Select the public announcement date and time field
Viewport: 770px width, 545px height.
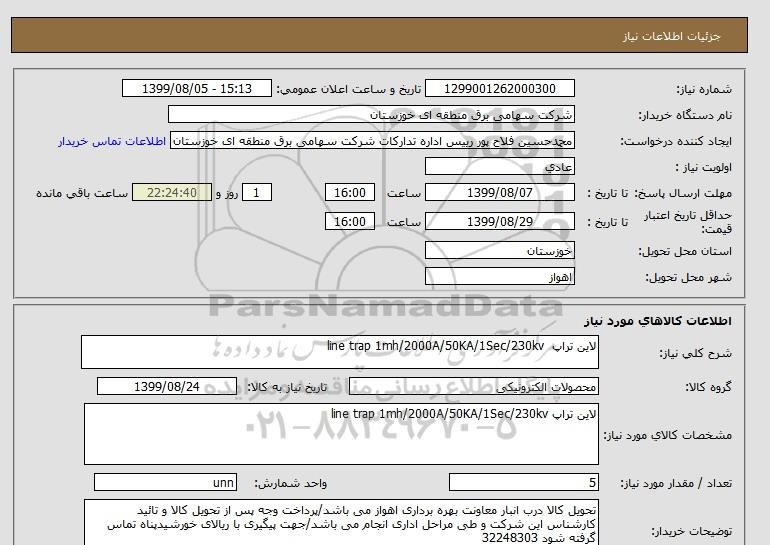click(x=195, y=88)
